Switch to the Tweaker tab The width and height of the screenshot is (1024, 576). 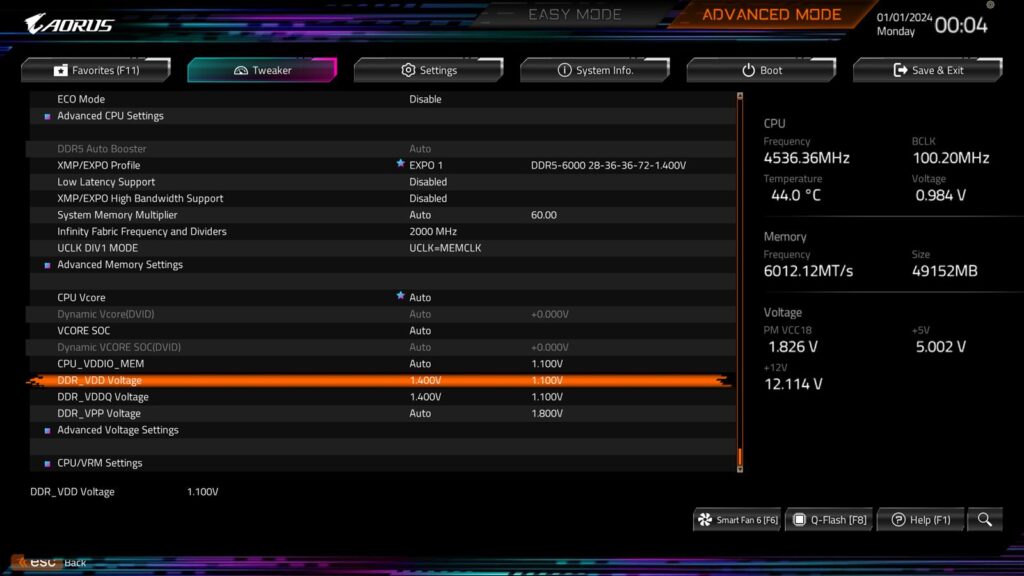pyautogui.click(x=262, y=70)
